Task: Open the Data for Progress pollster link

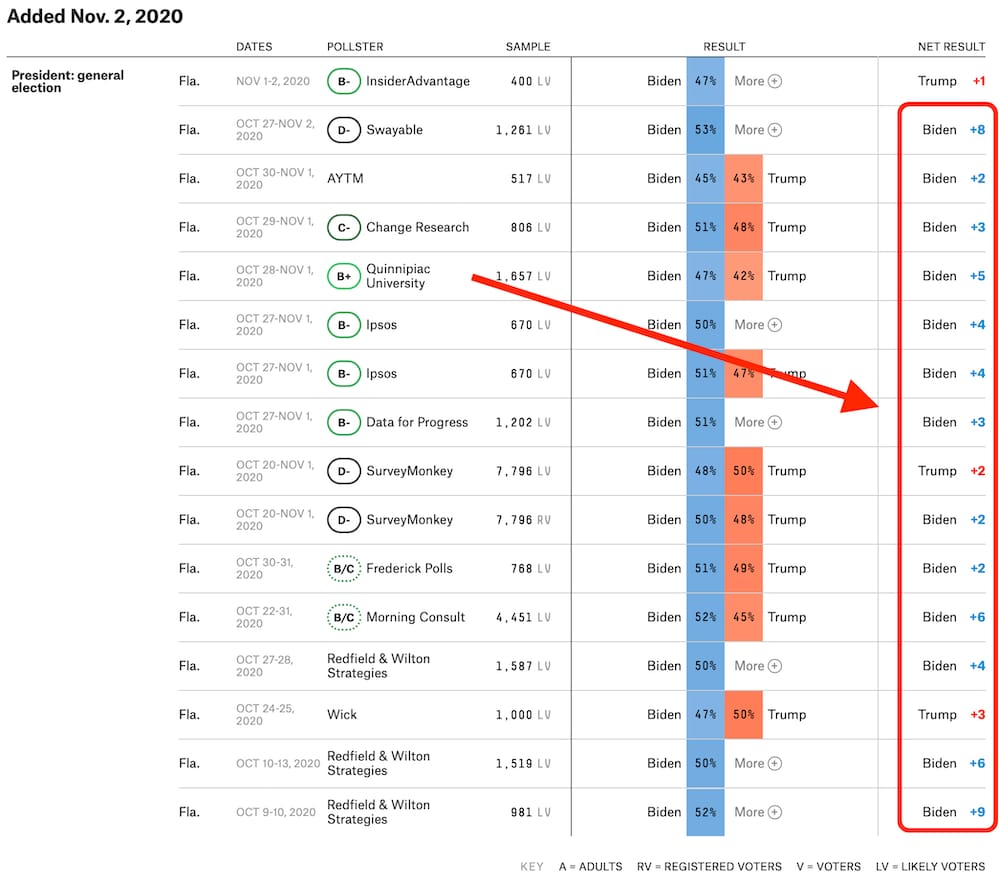Action: tap(417, 422)
